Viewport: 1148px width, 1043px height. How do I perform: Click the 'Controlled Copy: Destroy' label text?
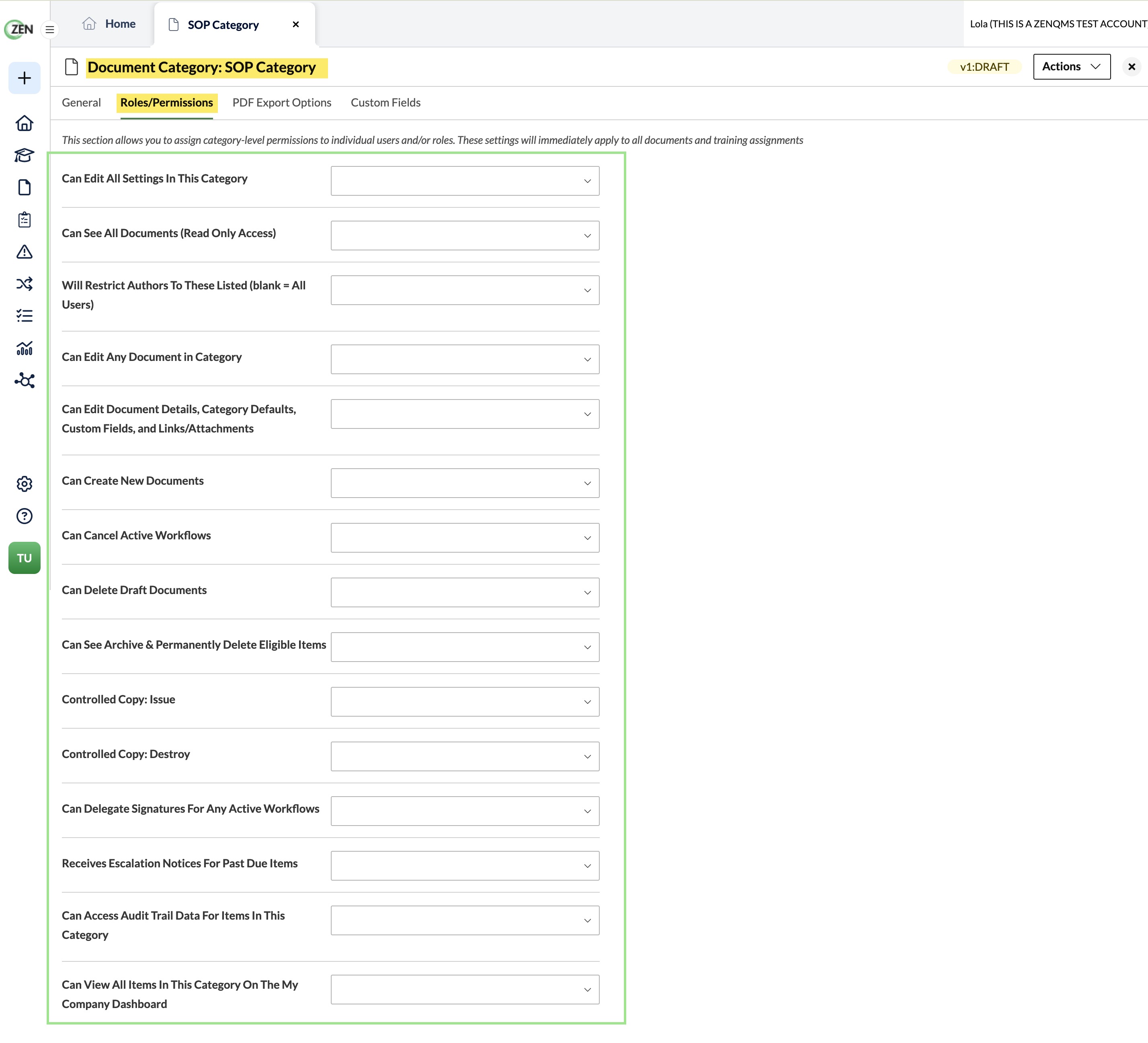click(126, 754)
